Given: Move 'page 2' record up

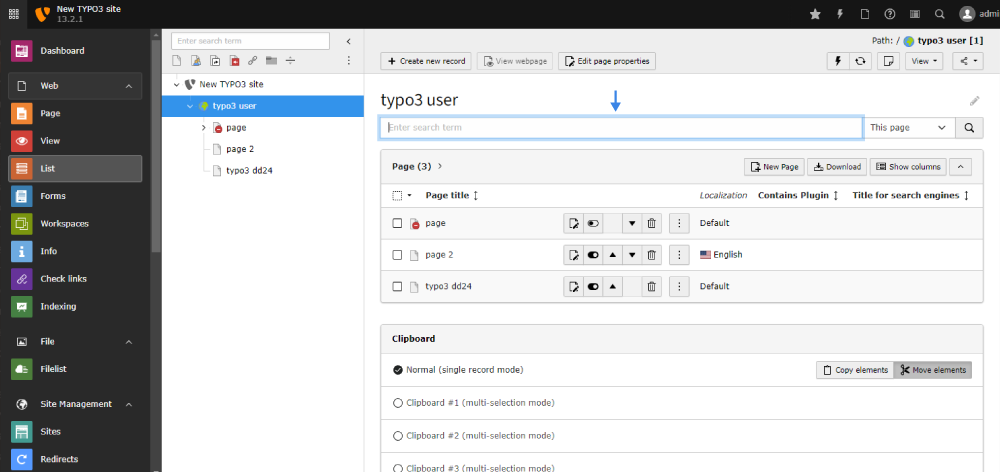Looking at the screenshot, I should pyautogui.click(x=612, y=255).
